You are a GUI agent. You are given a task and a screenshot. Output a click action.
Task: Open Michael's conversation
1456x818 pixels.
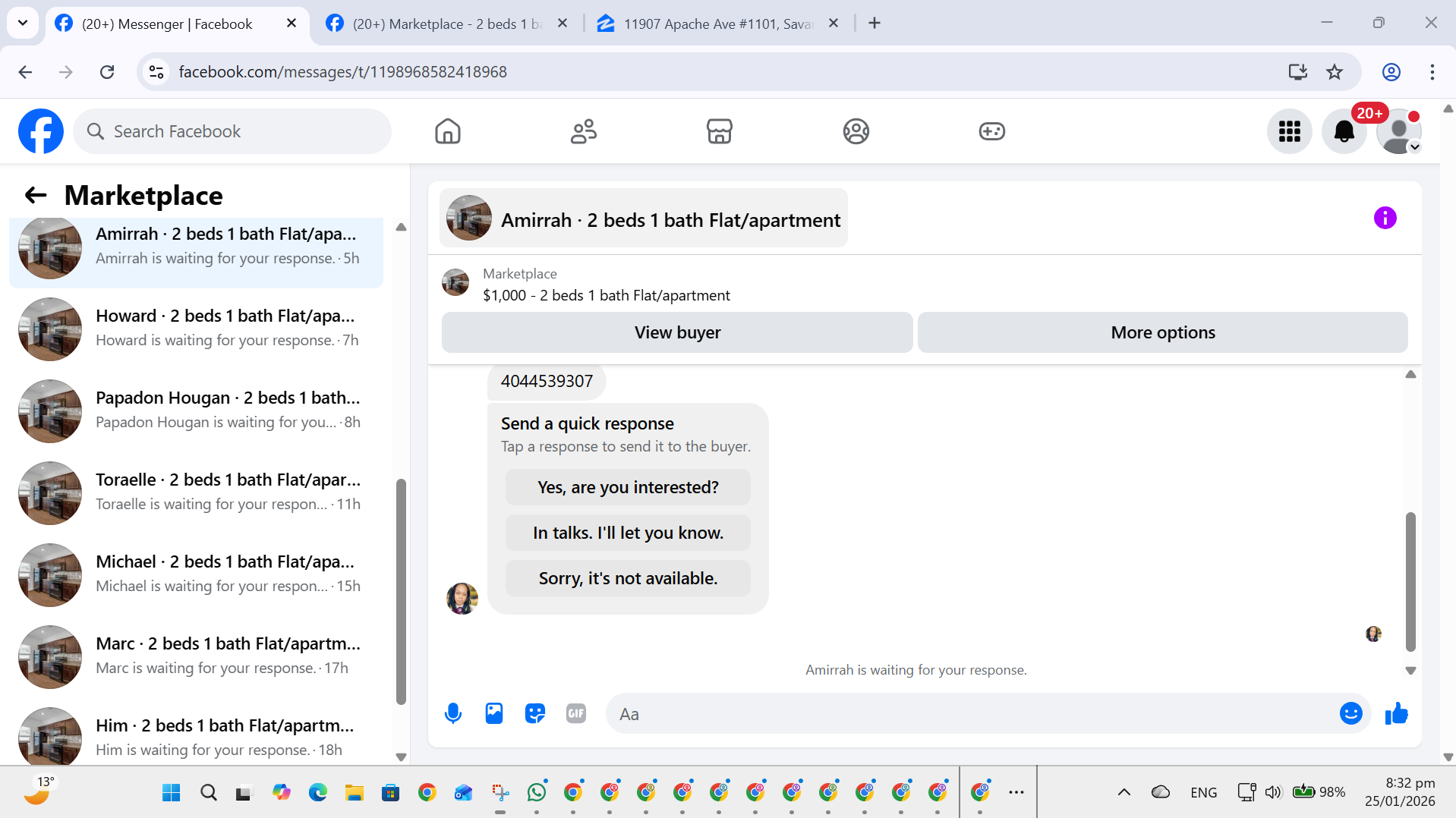coord(196,574)
